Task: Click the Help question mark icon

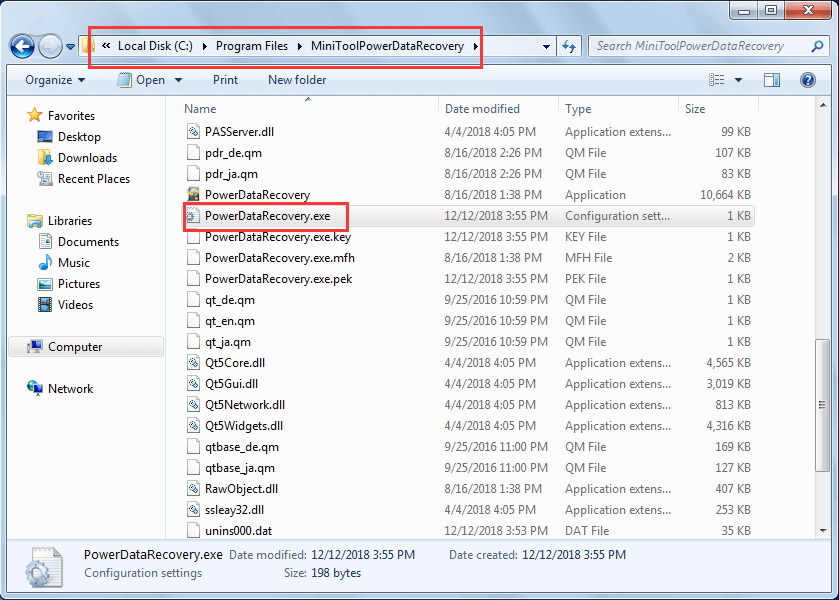Action: (x=807, y=80)
